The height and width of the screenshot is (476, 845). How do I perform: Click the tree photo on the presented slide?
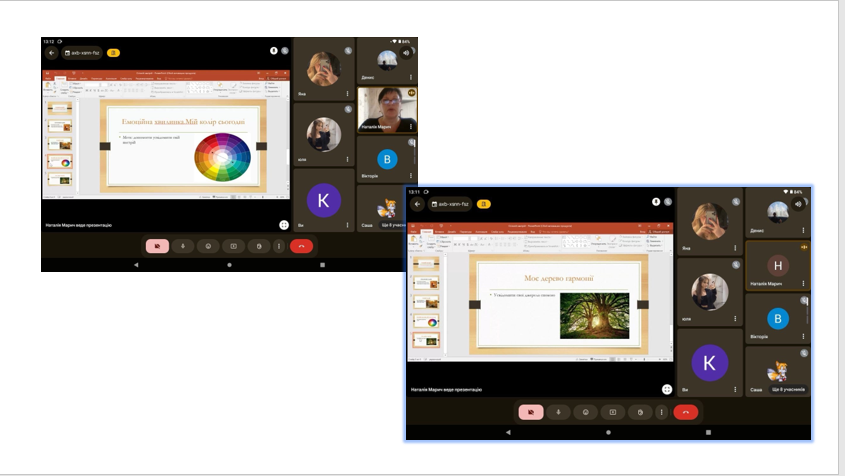coord(594,315)
